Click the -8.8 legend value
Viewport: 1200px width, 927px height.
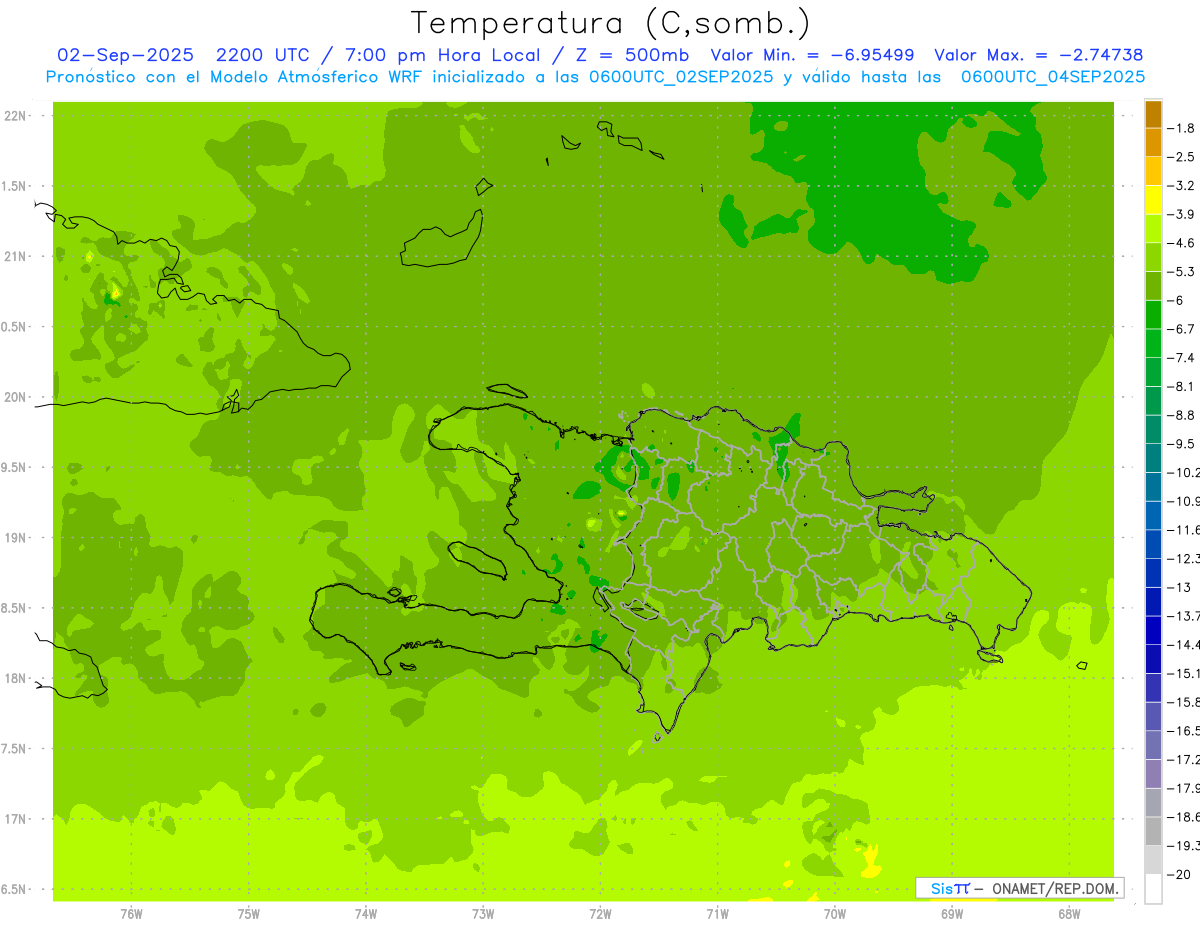click(x=1182, y=415)
